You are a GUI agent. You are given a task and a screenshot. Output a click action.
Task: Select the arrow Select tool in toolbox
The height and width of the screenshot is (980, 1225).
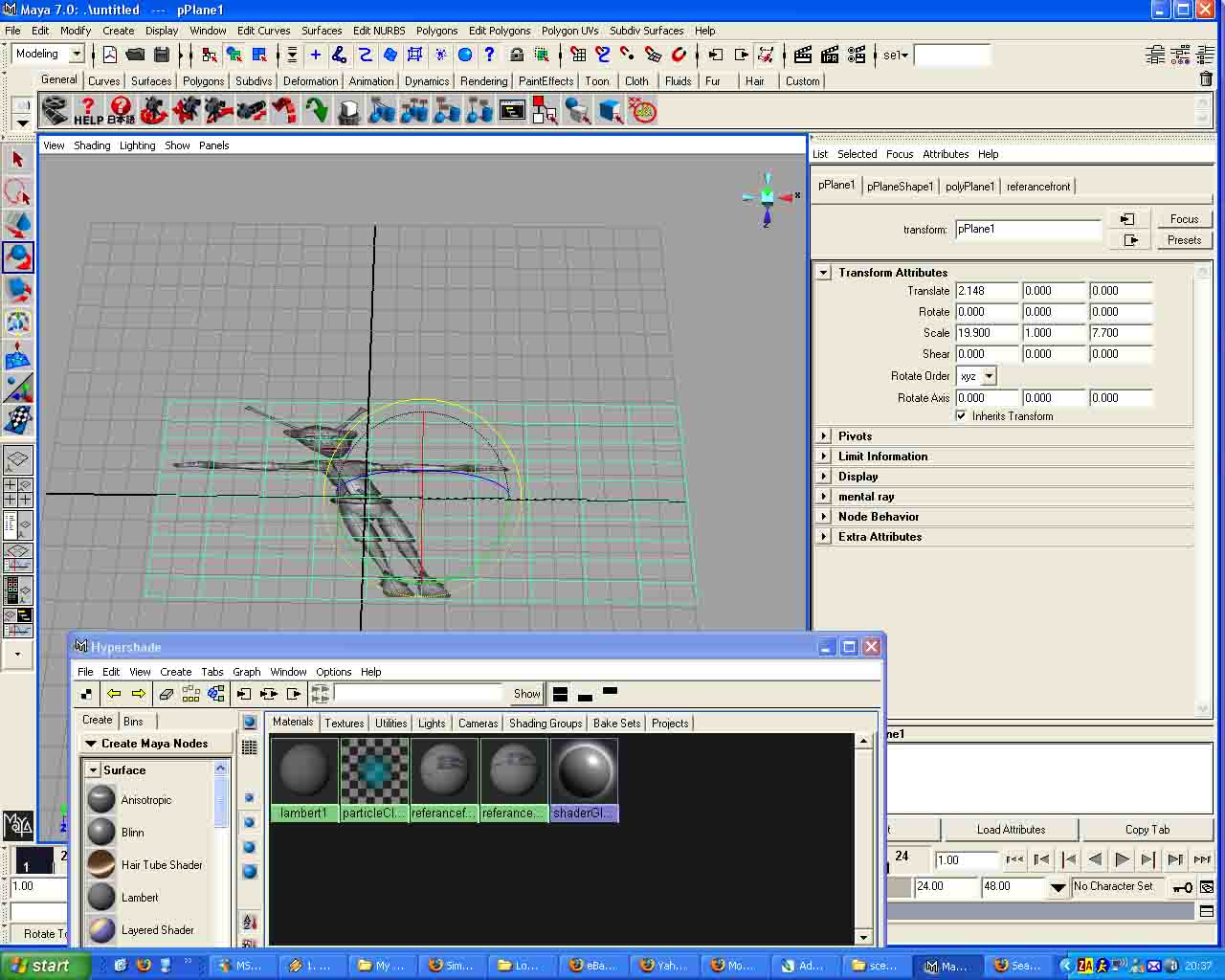[17, 160]
